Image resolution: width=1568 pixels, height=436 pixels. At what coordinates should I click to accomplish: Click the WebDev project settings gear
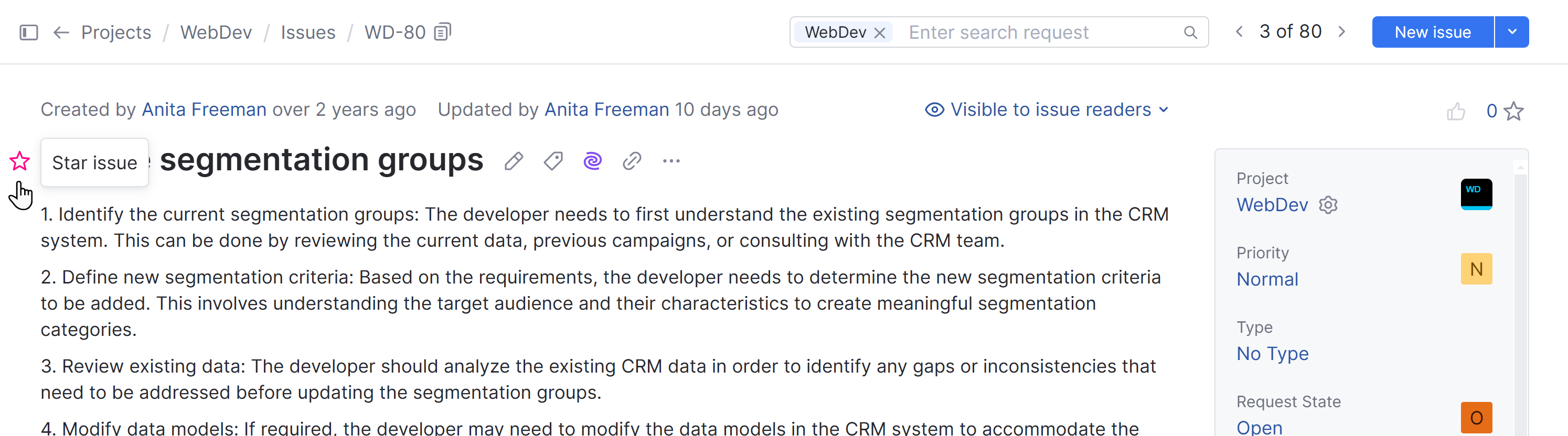(1328, 205)
